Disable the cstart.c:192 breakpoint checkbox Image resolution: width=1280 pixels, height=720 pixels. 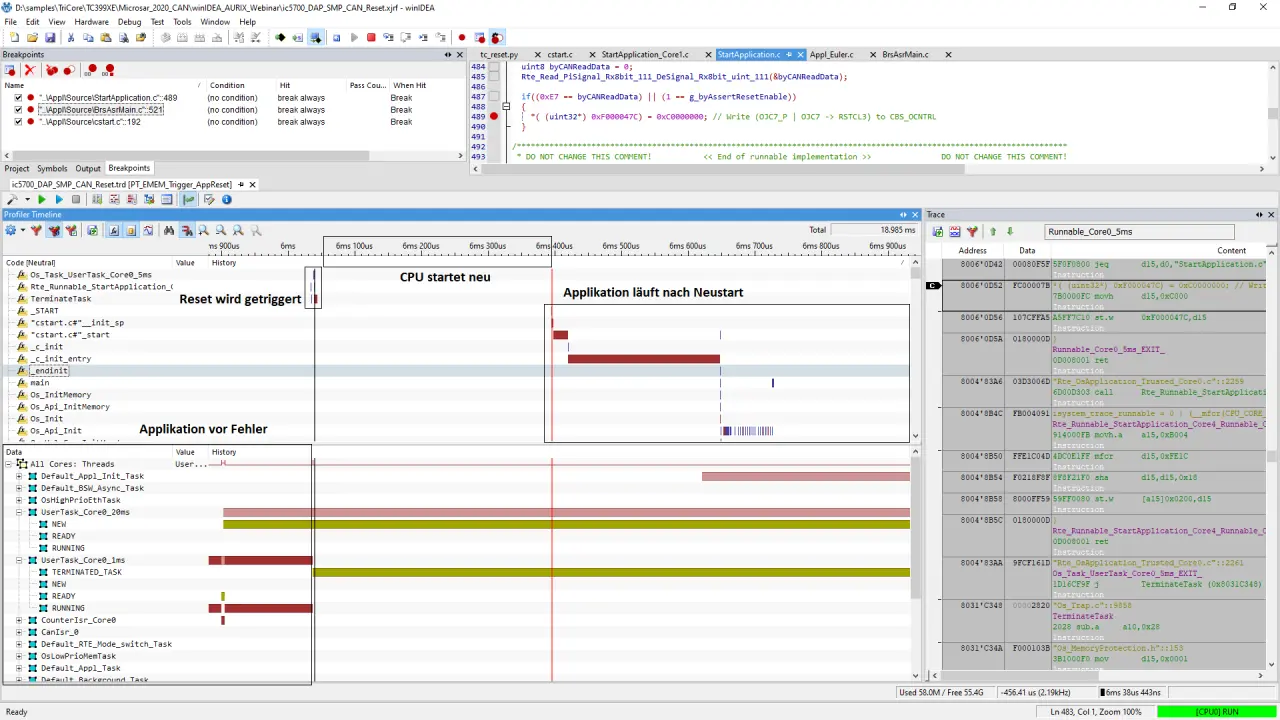(x=18, y=122)
